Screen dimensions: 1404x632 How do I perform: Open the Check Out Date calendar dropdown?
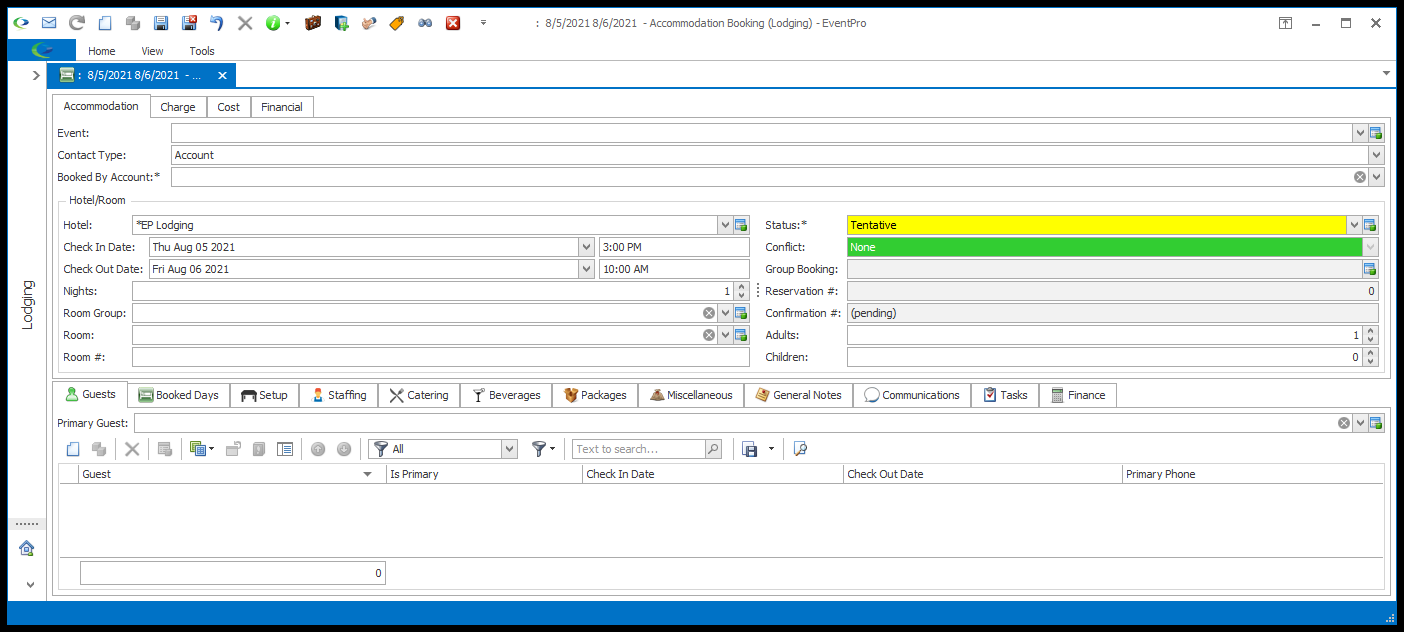click(586, 269)
